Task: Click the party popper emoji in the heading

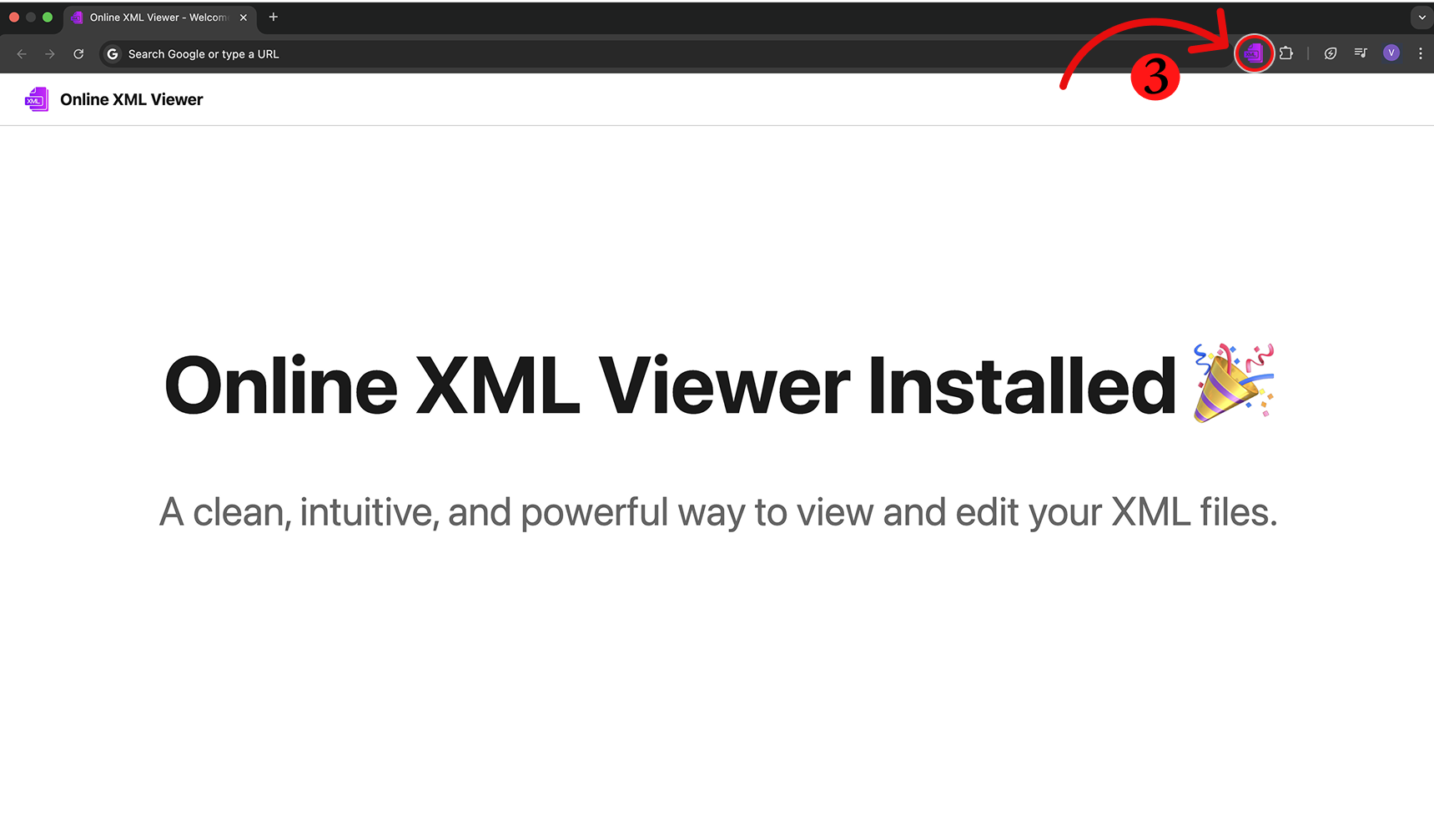Action: [1233, 383]
